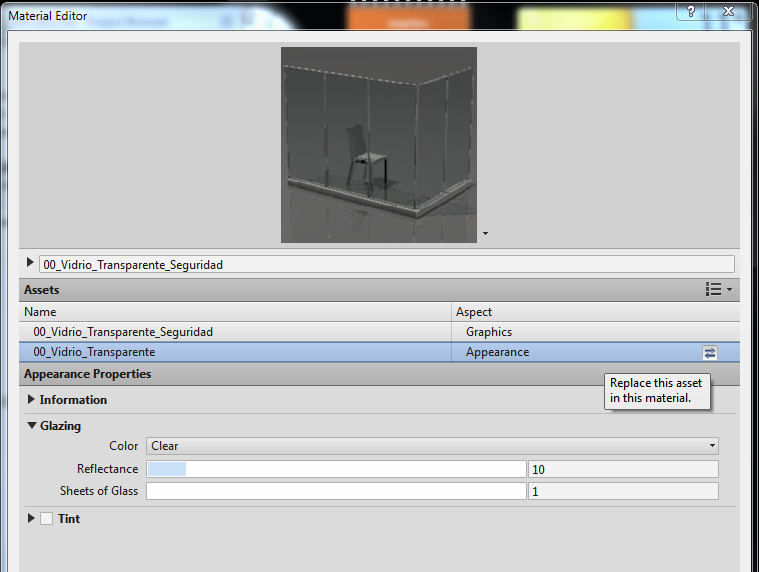Screen dimensions: 759x572
Task: Open the Assets list view options menu
Action: pyautogui.click(x=719, y=289)
